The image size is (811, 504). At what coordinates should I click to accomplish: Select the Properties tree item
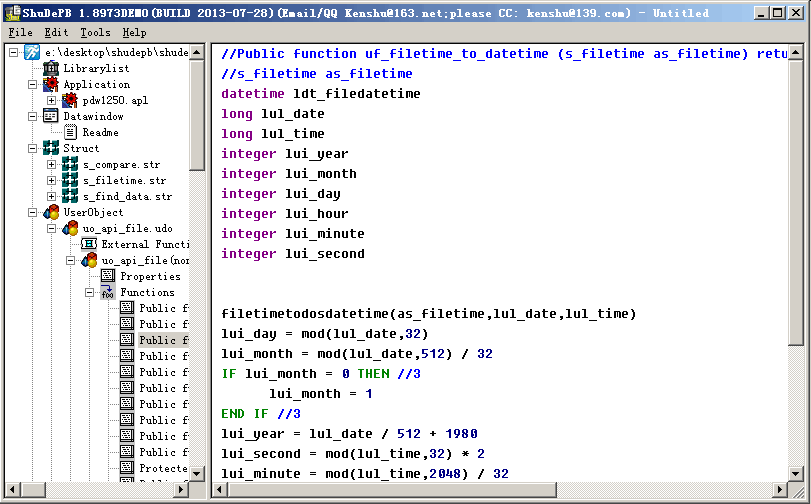150,276
